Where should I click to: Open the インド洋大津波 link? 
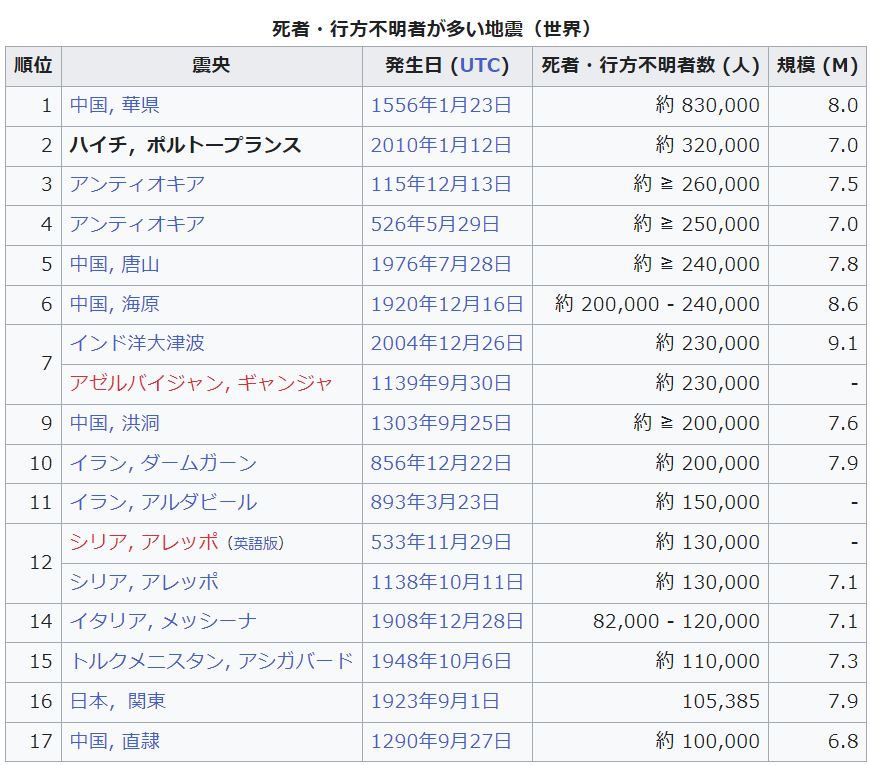(x=137, y=343)
